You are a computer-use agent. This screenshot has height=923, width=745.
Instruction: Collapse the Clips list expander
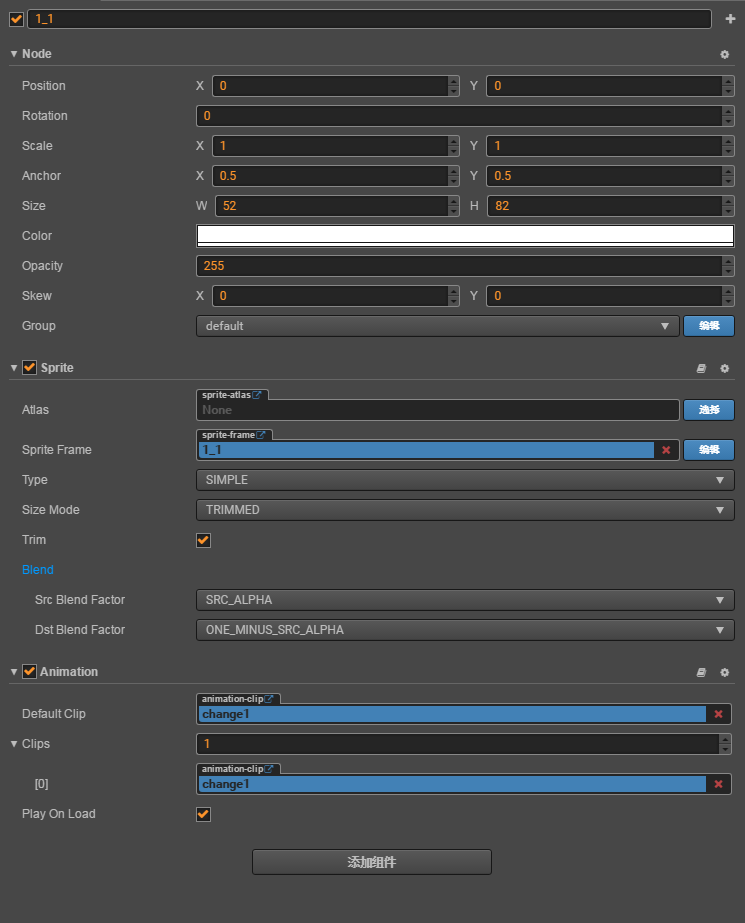[14, 744]
